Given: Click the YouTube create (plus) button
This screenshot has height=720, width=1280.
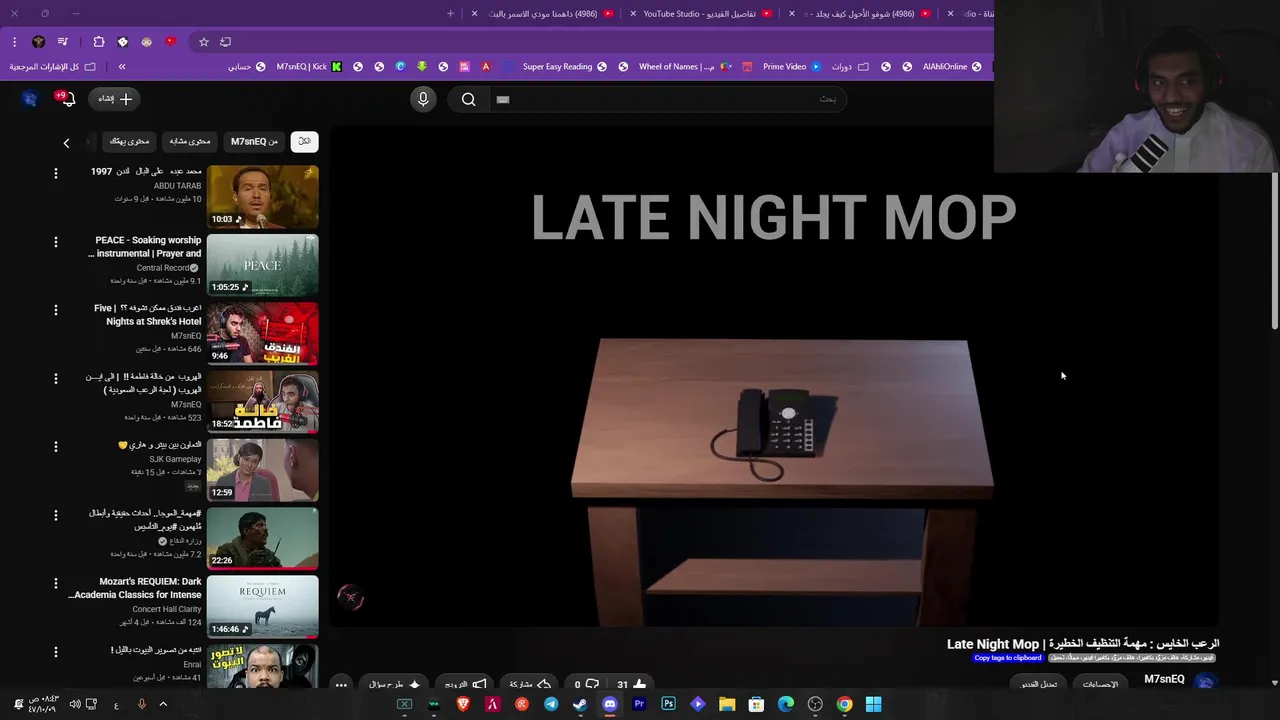Looking at the screenshot, I should point(115,98).
